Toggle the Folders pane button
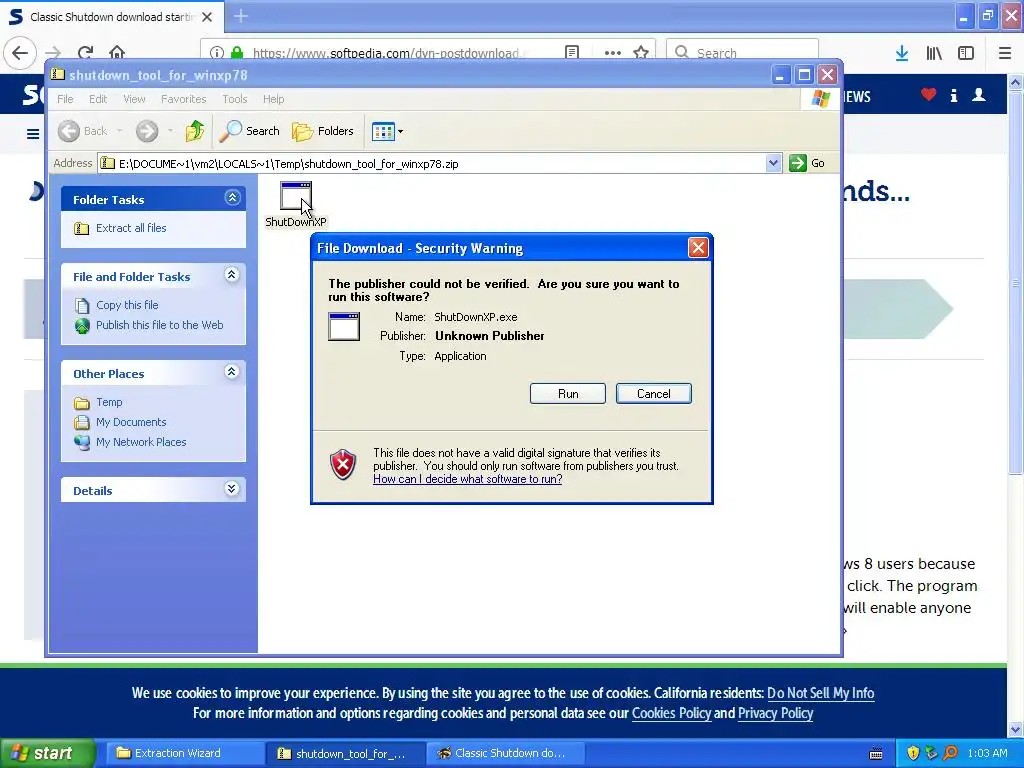Screen dimensions: 1024x768 tap(323, 131)
